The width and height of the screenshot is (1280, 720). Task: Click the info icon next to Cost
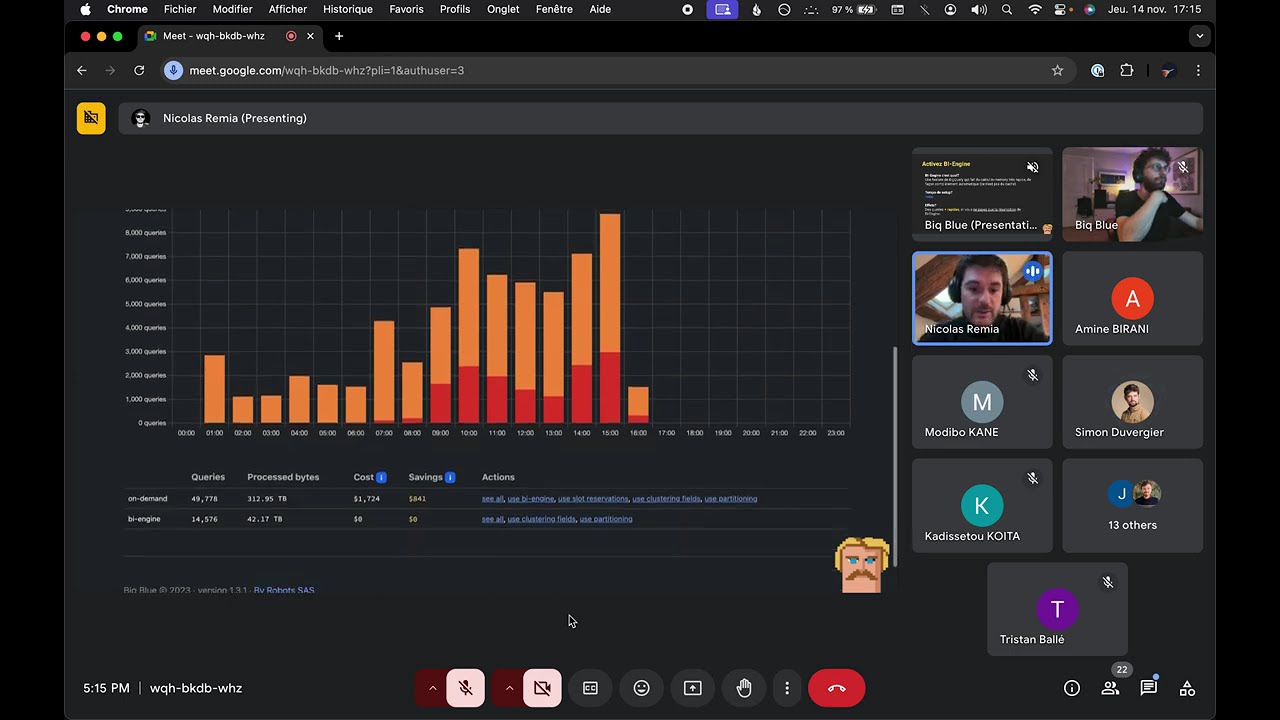tap(381, 477)
